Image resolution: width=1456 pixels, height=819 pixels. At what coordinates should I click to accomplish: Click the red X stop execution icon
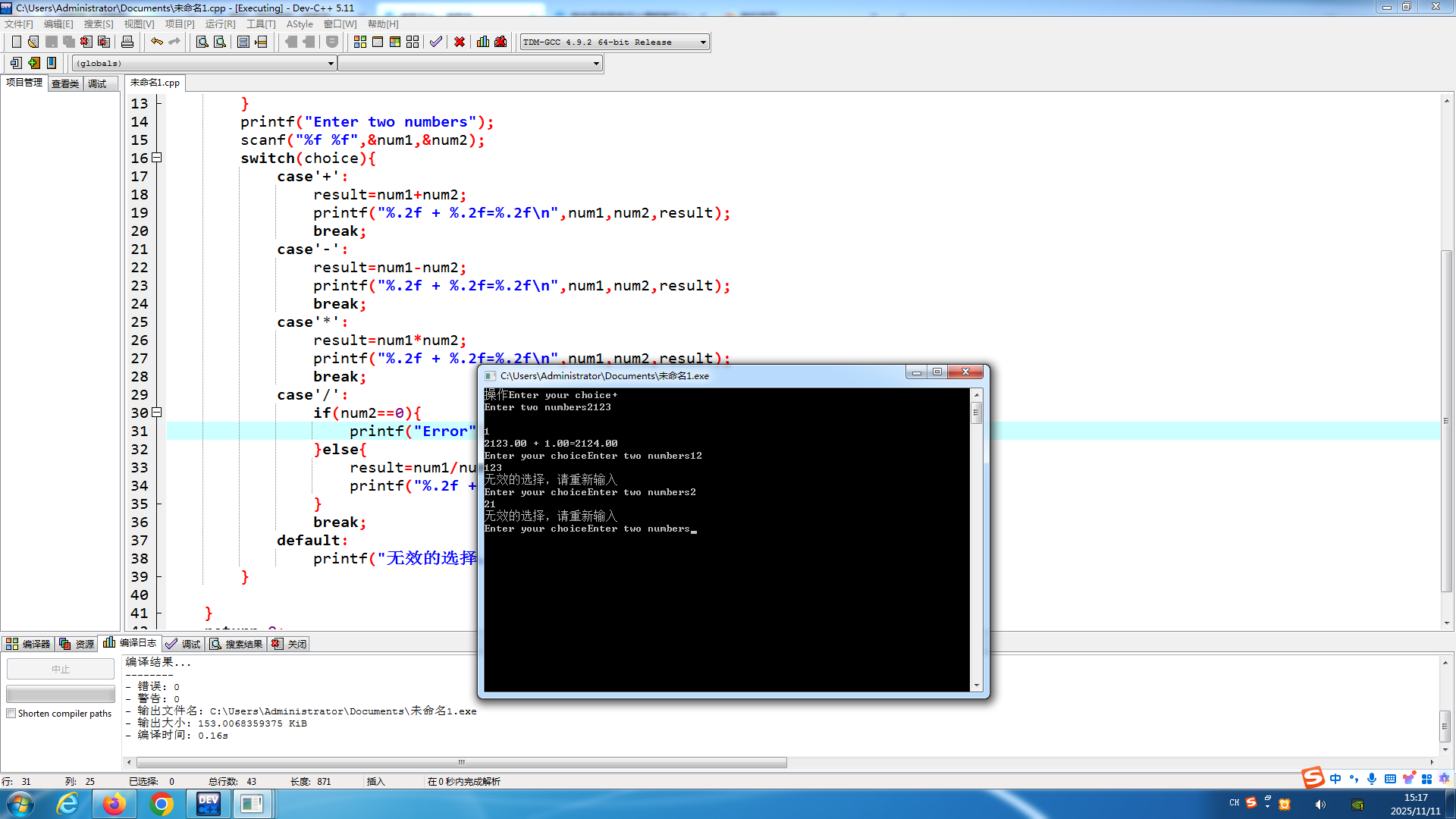point(460,42)
